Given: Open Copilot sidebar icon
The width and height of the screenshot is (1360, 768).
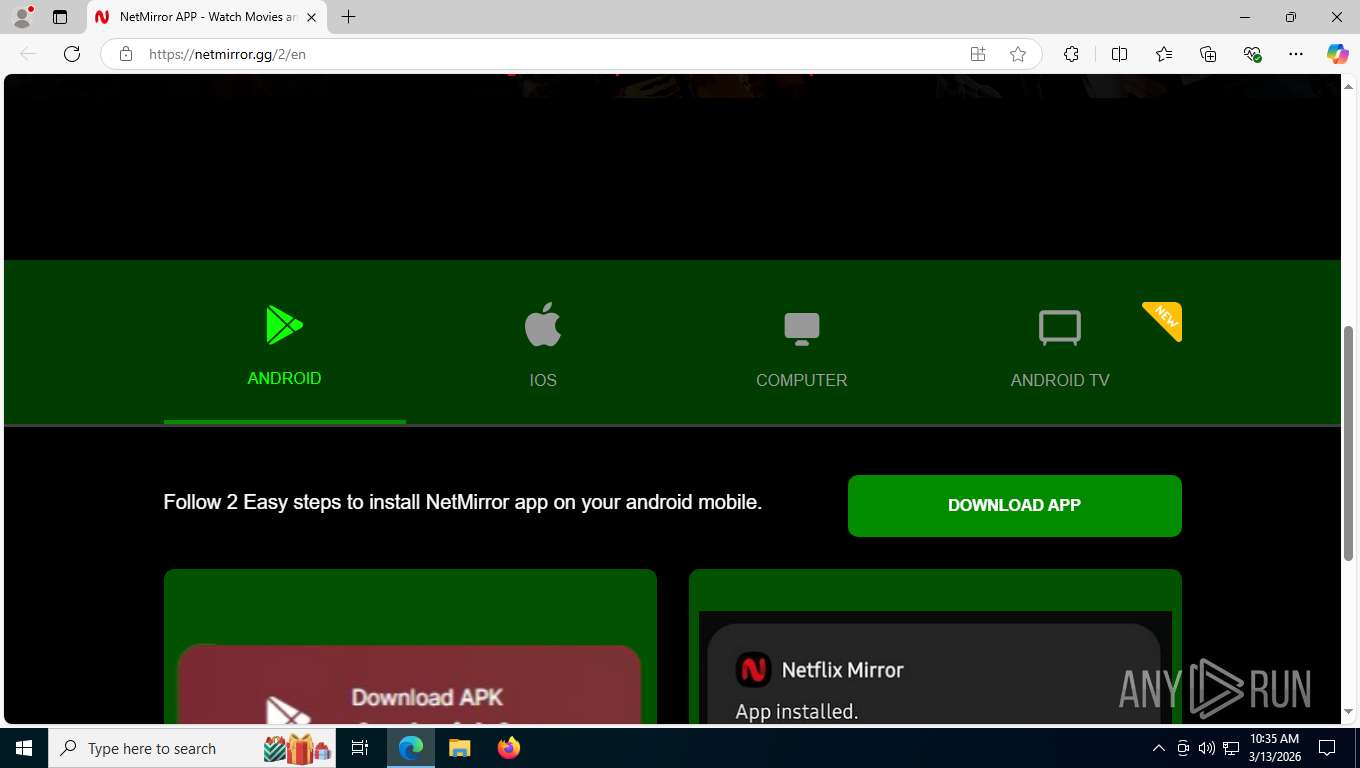Looking at the screenshot, I should pos(1338,54).
